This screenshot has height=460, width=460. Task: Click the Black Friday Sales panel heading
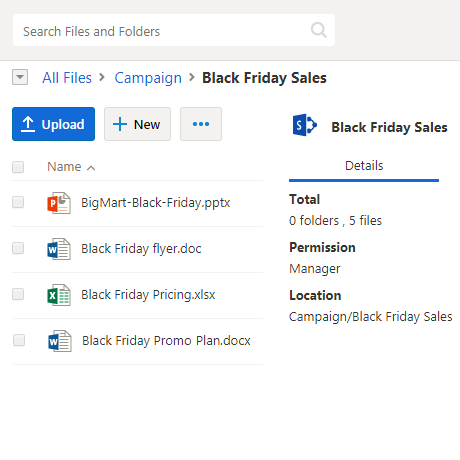point(389,127)
